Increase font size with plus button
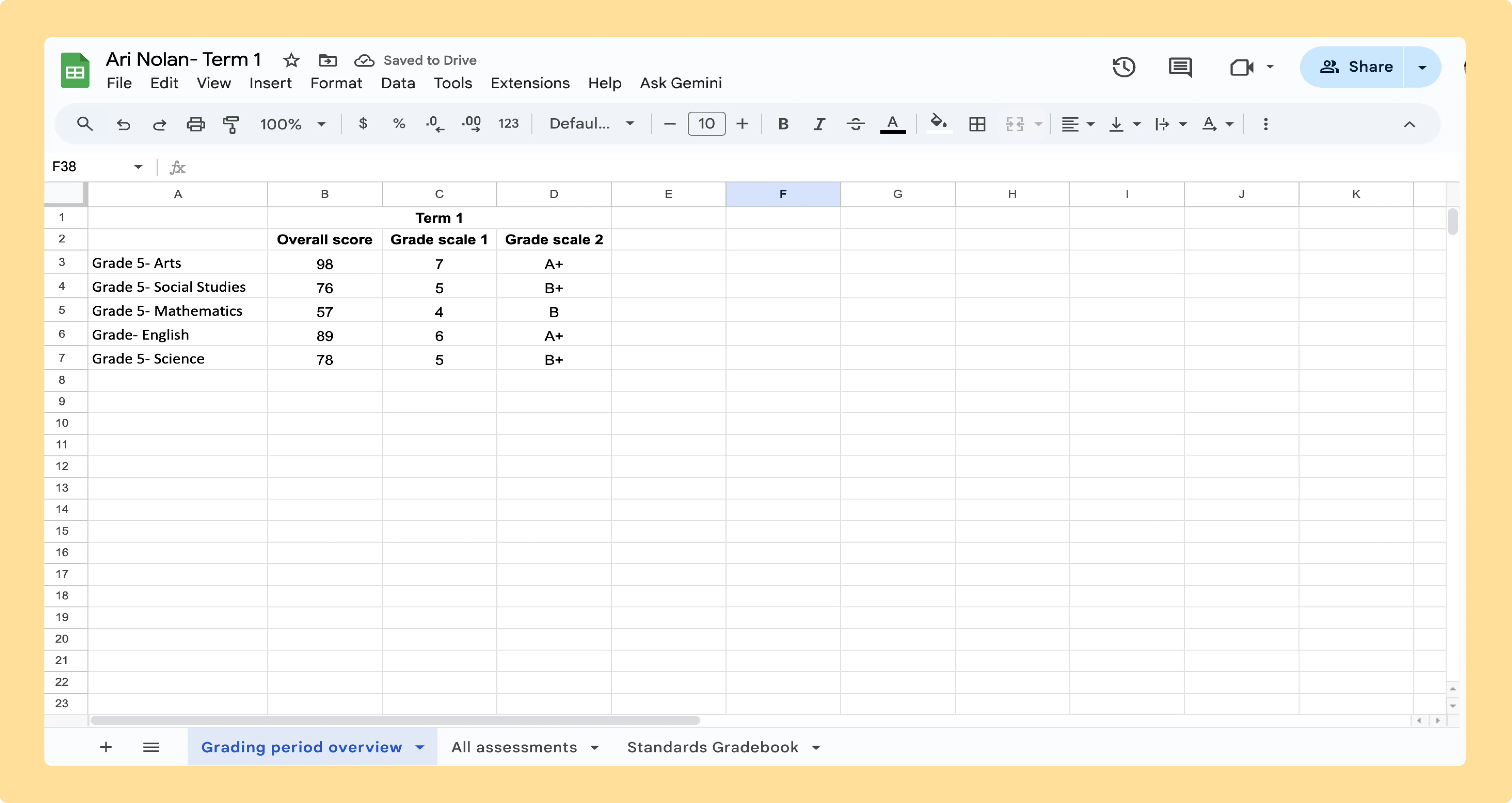This screenshot has width=1512, height=803. click(x=743, y=124)
